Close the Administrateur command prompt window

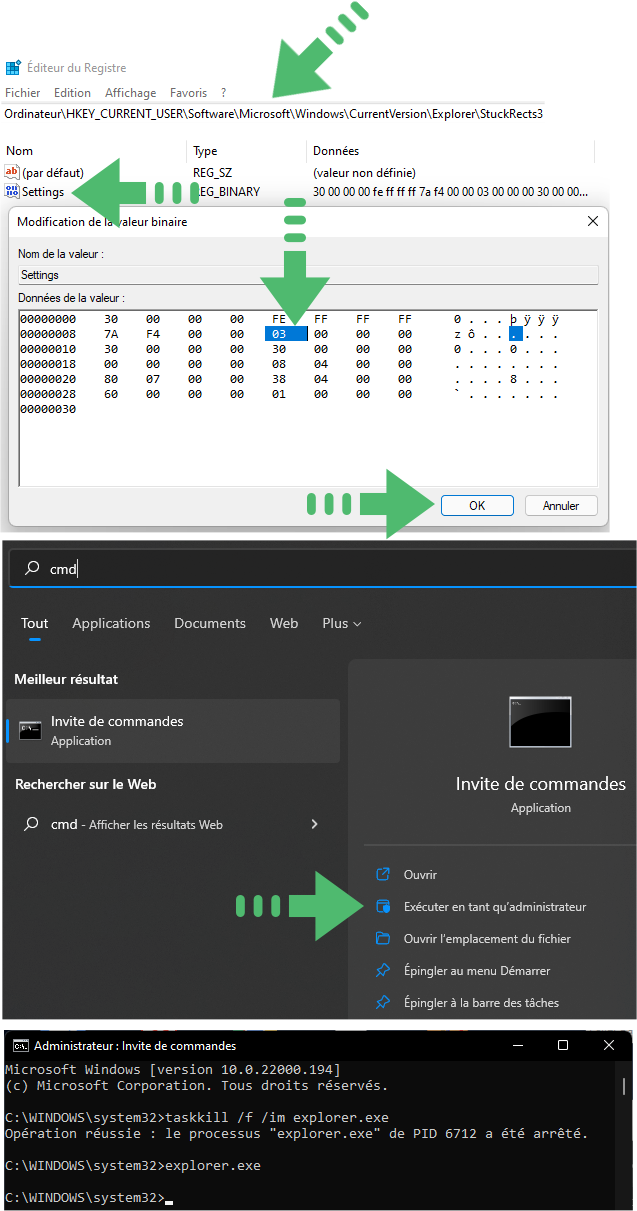[609, 1046]
